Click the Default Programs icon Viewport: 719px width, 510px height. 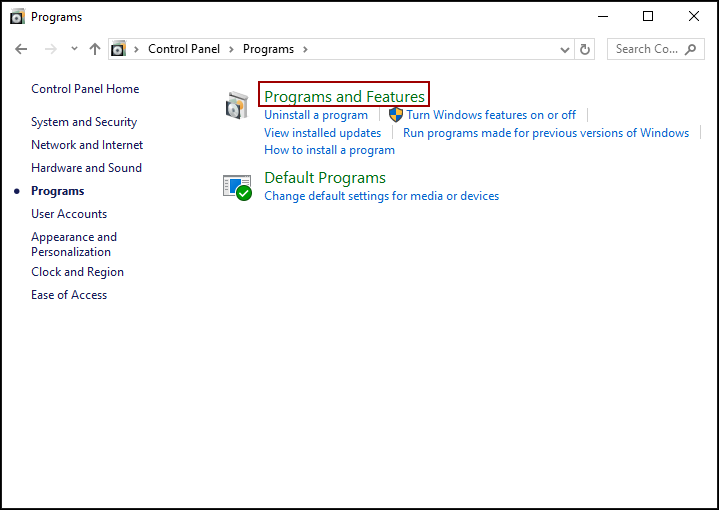click(237, 187)
